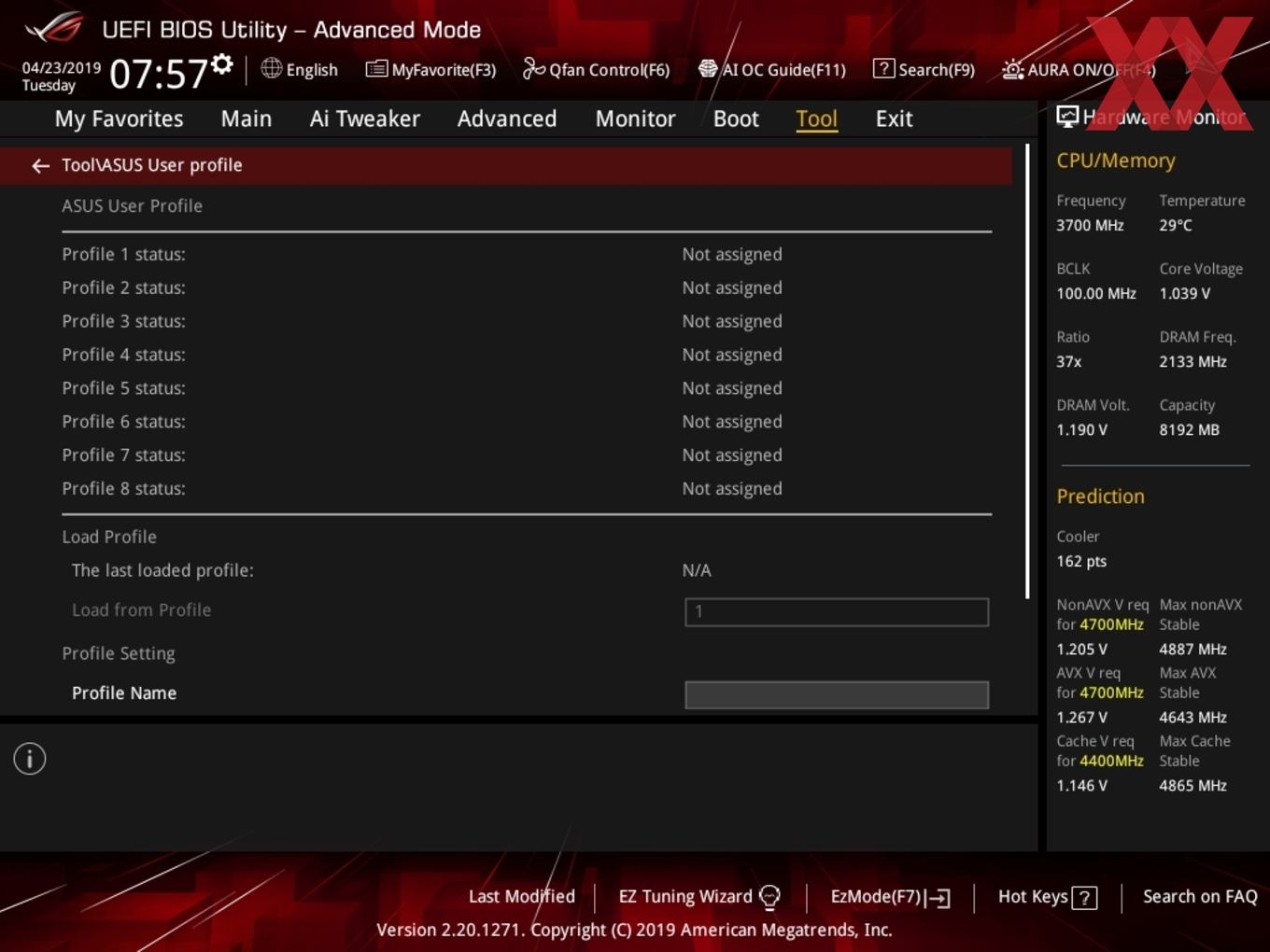Click the 4643 MHz Max AVX value
The height and width of the screenshot is (952, 1270).
click(x=1193, y=717)
